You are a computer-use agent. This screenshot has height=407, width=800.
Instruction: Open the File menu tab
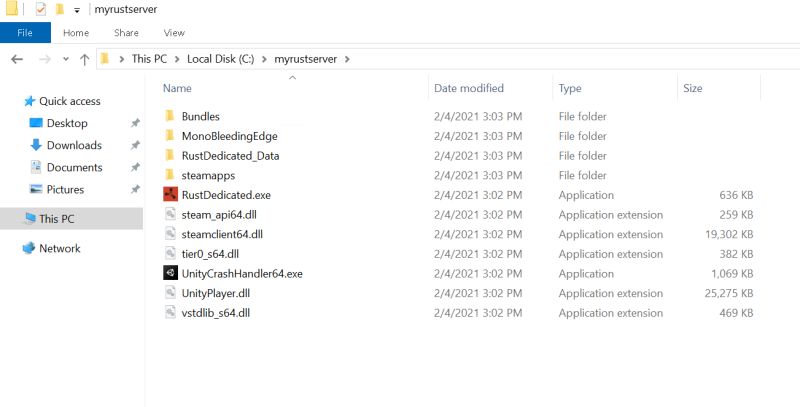[x=25, y=33]
